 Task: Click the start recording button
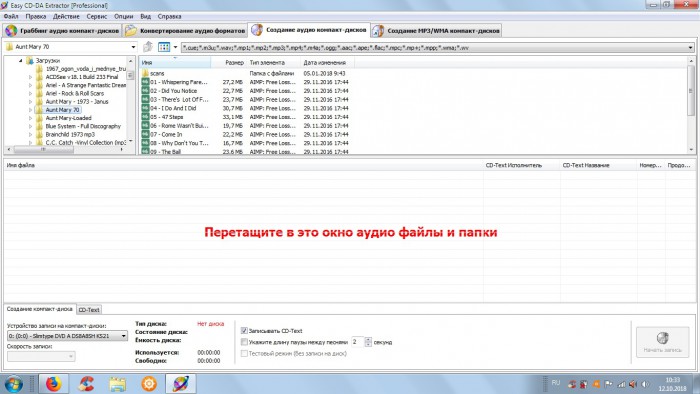click(x=662, y=342)
